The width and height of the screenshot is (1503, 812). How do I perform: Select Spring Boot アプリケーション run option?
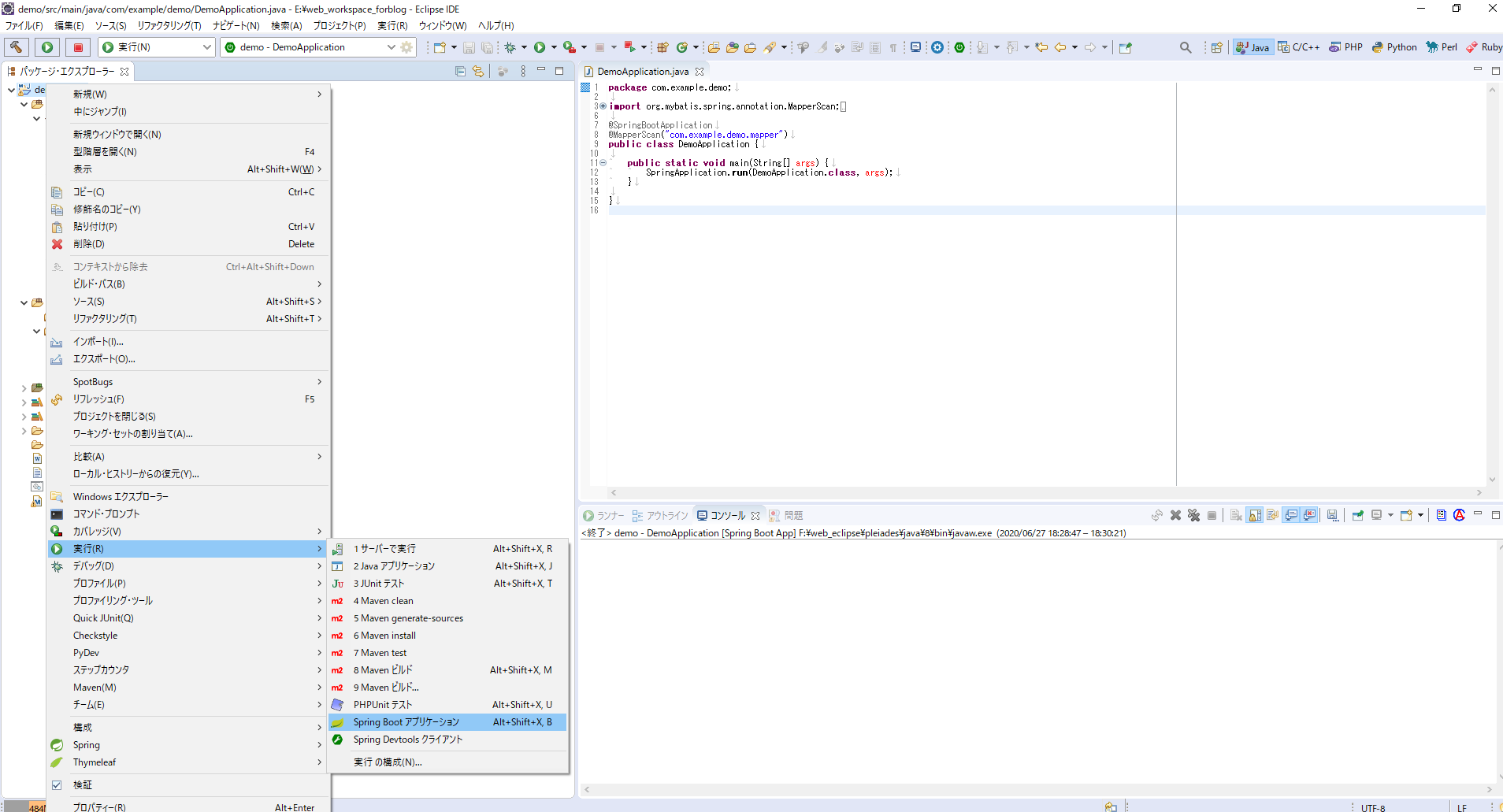[448, 722]
